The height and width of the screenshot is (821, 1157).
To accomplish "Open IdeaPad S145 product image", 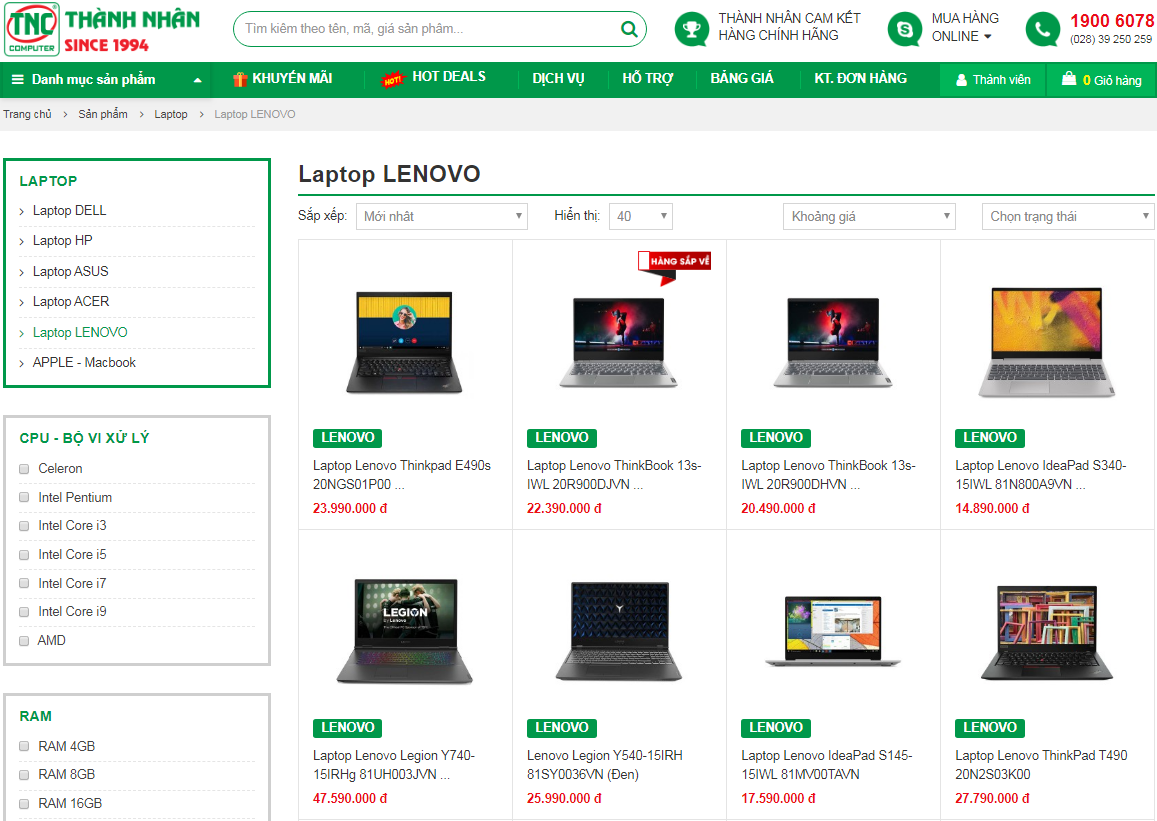I will 833,631.
